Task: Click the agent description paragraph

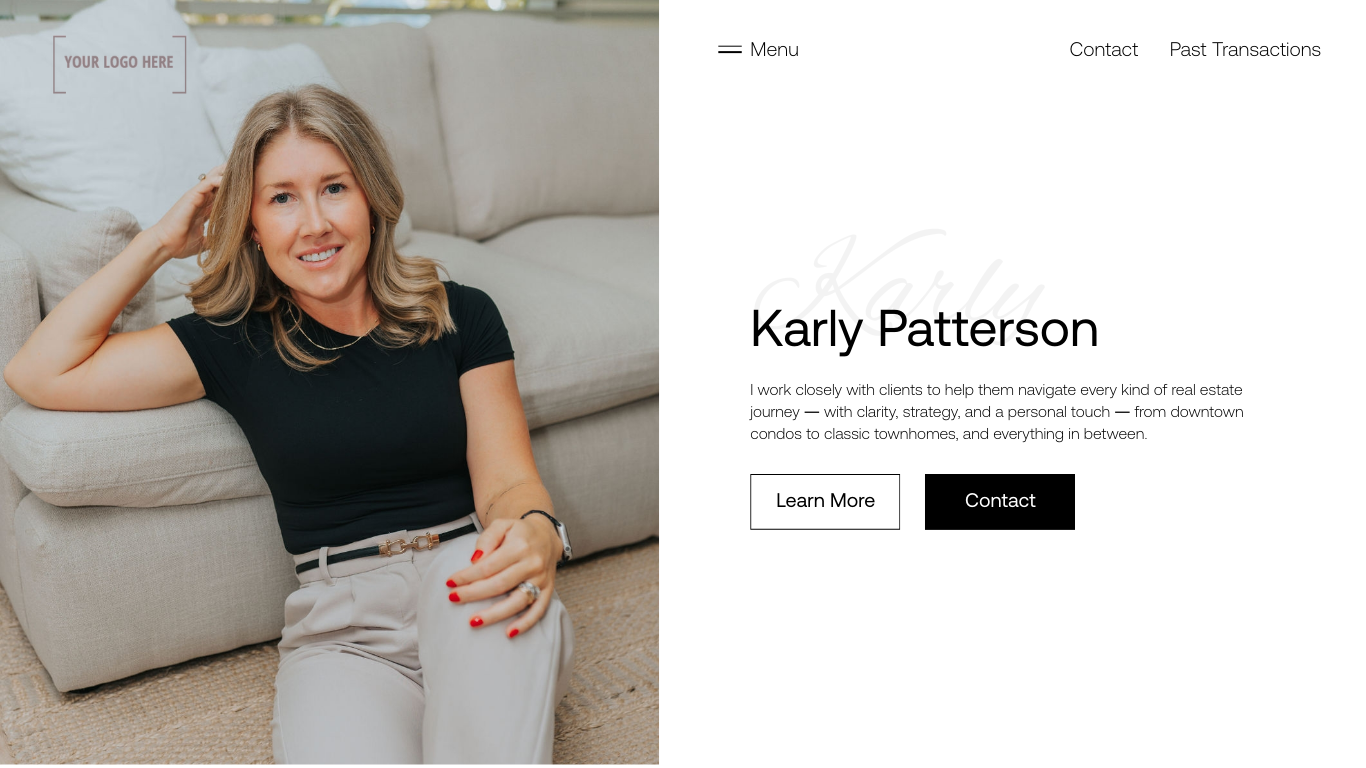Action: [x=997, y=412]
